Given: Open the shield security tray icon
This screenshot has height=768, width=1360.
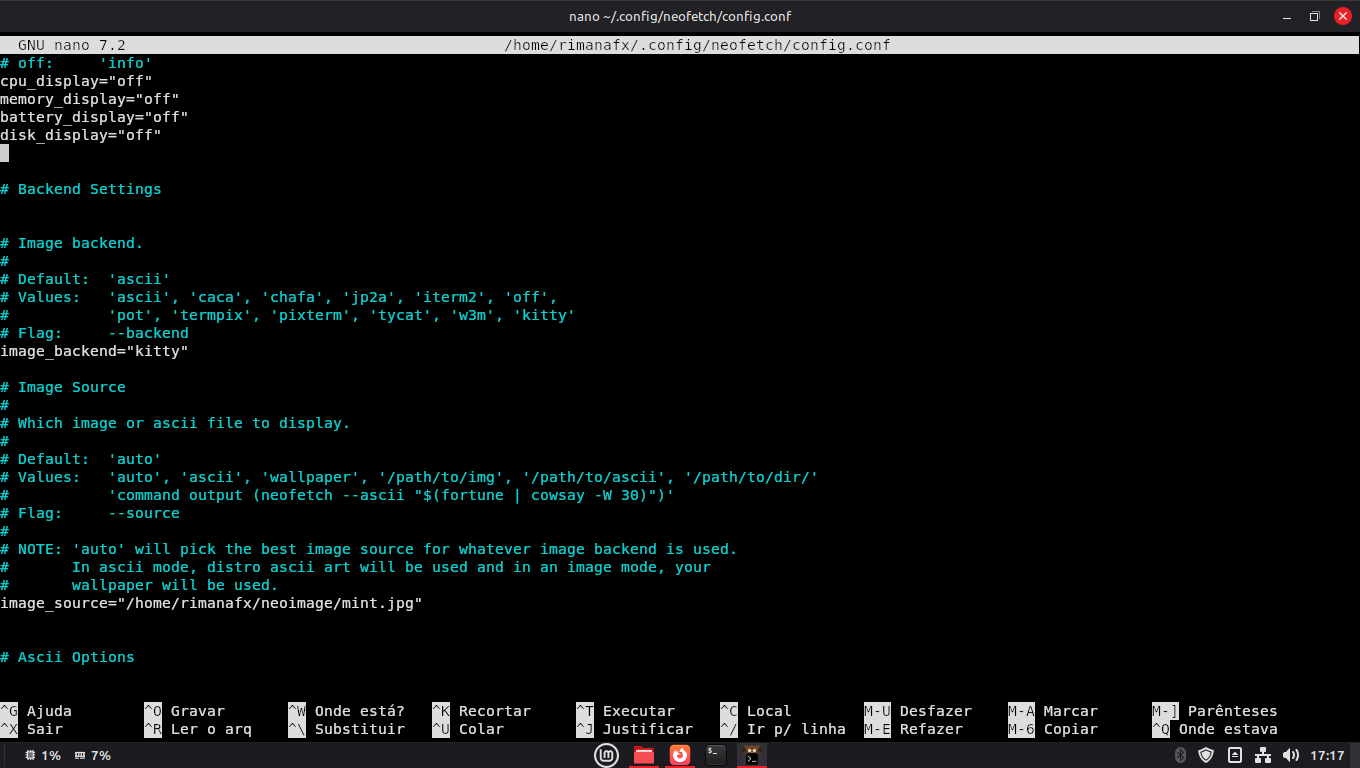Looking at the screenshot, I should click(1206, 755).
